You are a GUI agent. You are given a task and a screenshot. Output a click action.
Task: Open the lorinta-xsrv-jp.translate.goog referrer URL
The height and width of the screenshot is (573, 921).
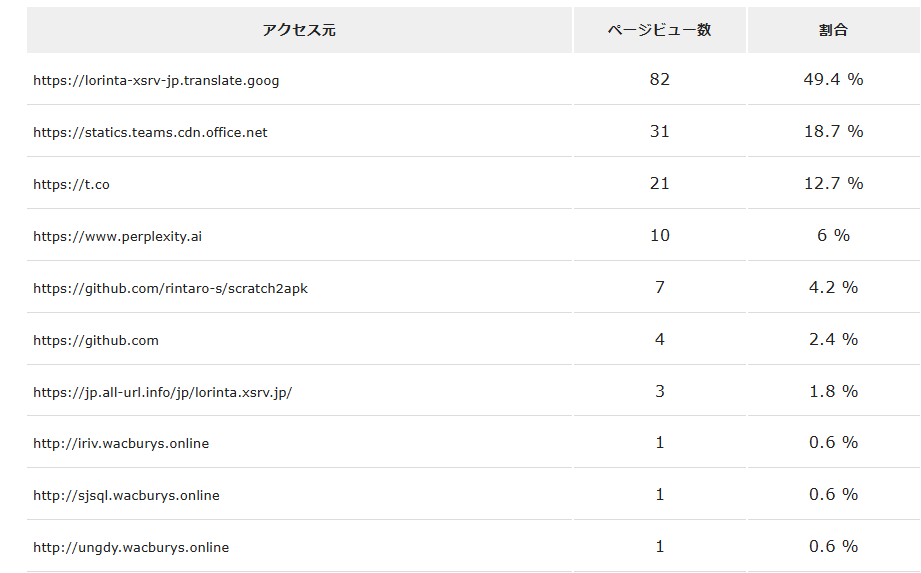[x=156, y=80]
